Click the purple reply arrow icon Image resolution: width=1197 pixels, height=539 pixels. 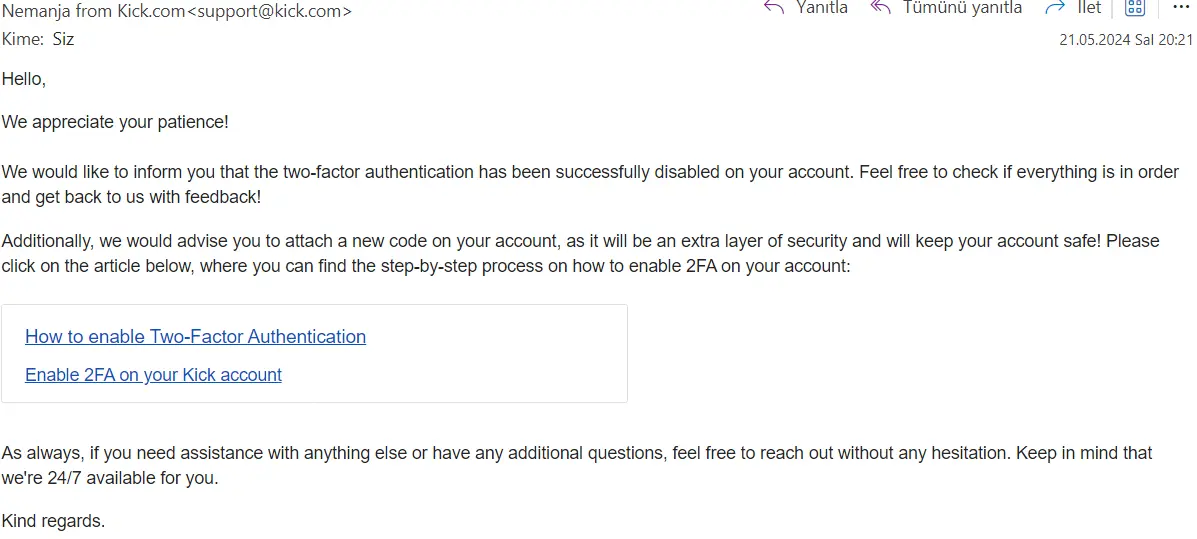point(774,8)
